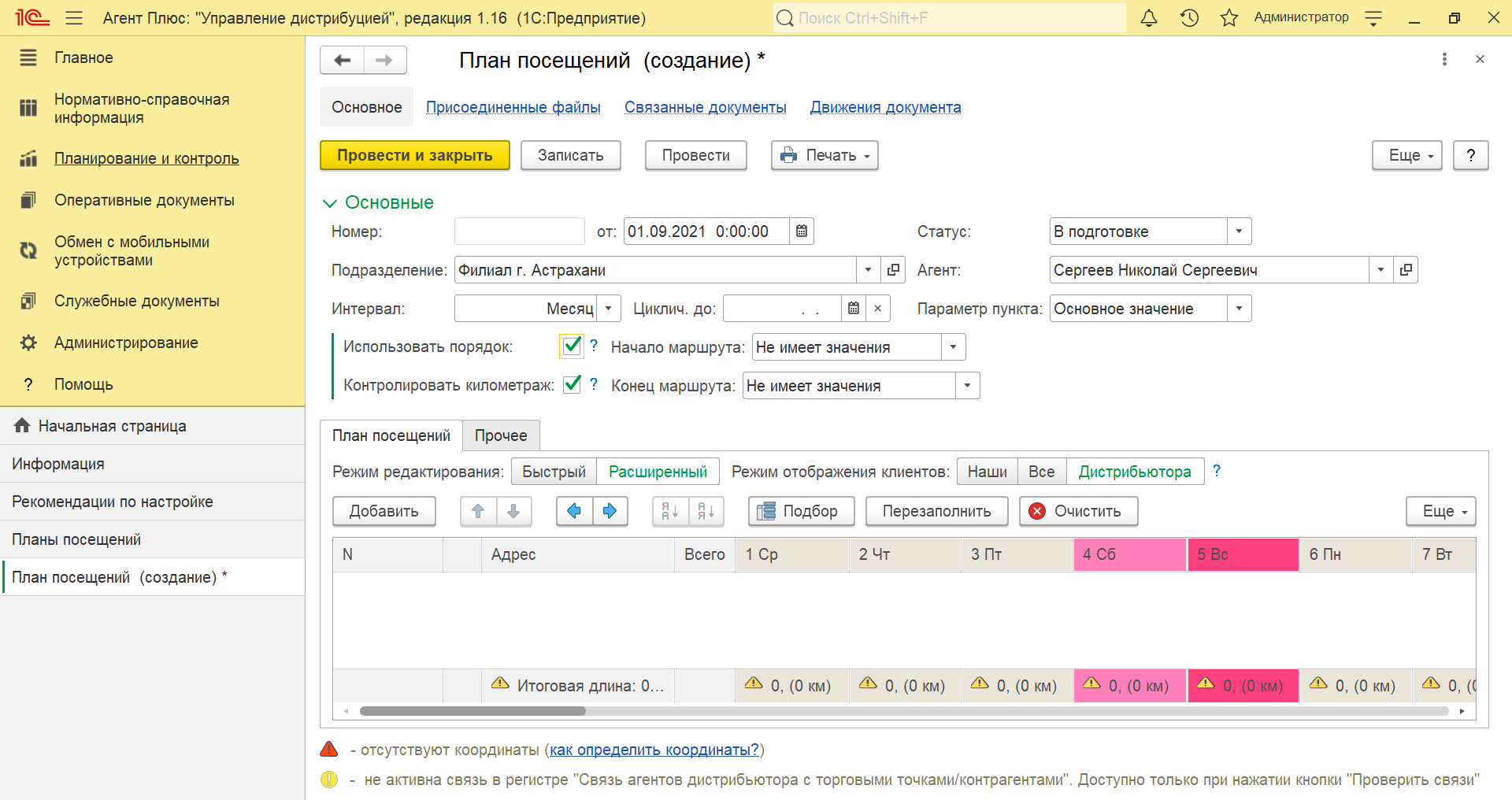The image size is (1512, 800).
Task: Open Еще menu above visit table
Action: tap(1441, 511)
